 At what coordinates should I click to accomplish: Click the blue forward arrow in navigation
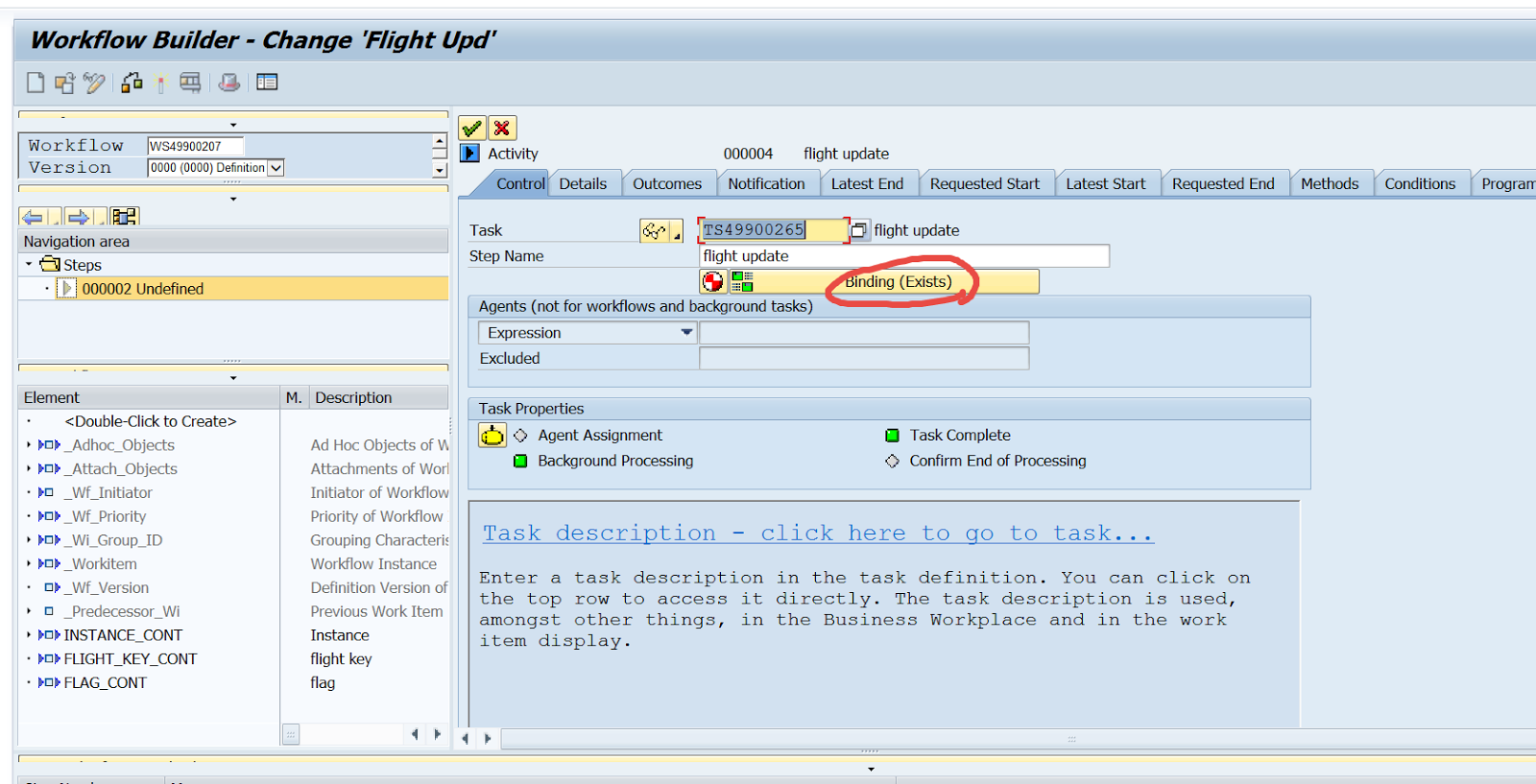pyautogui.click(x=79, y=217)
